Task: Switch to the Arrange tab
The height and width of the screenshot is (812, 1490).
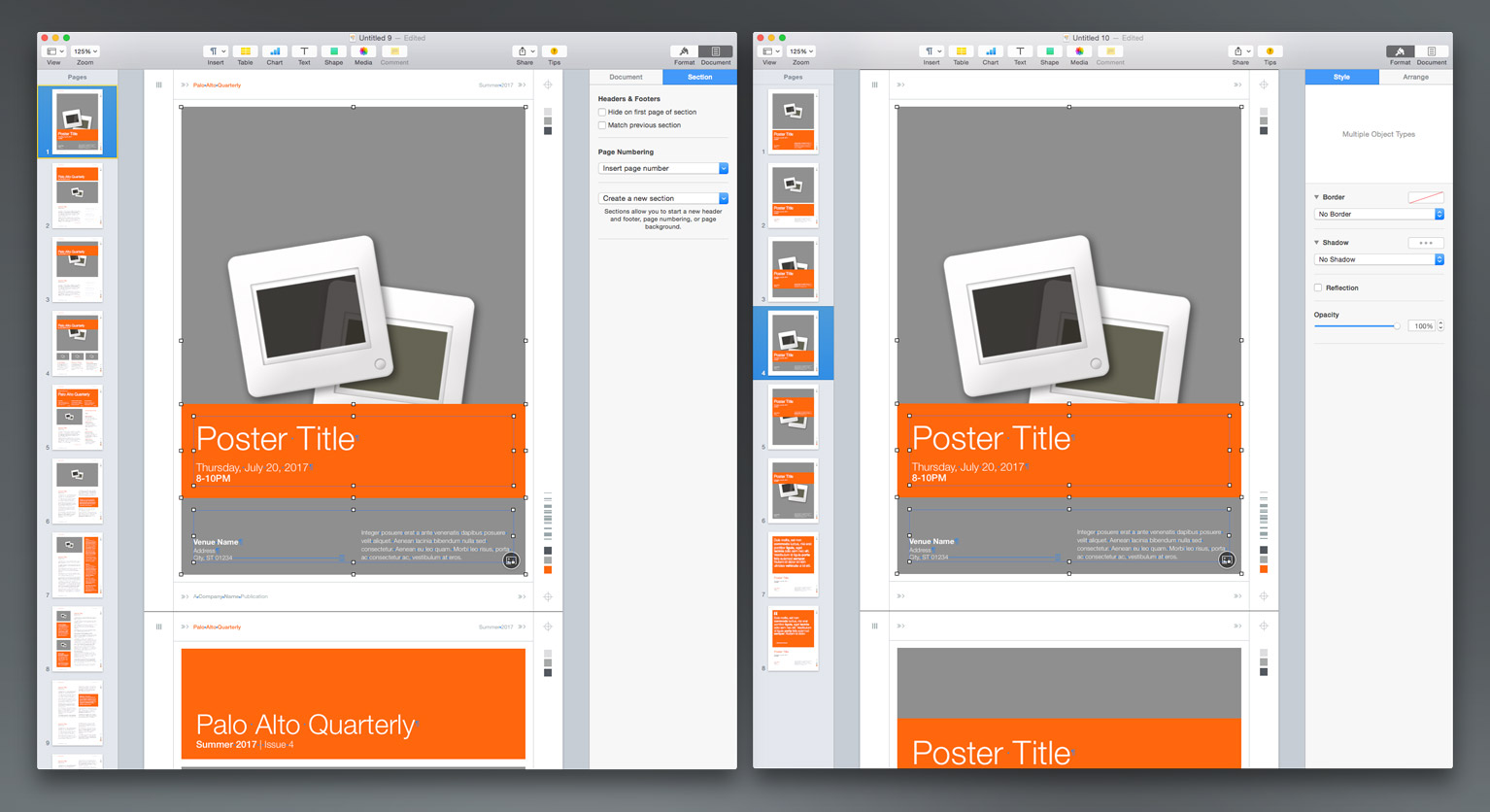Action: click(1415, 77)
